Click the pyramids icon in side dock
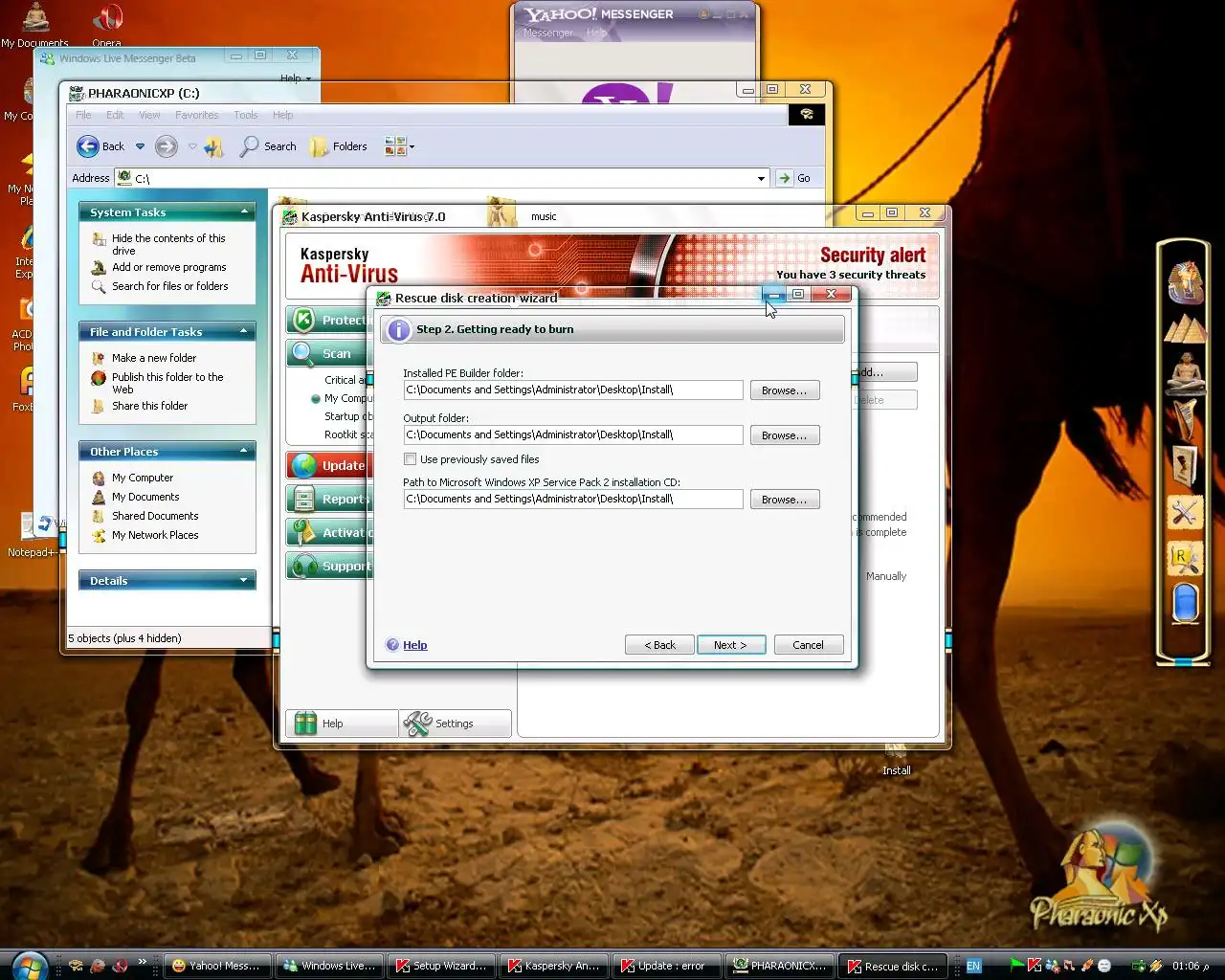The image size is (1225, 980). 1185,327
